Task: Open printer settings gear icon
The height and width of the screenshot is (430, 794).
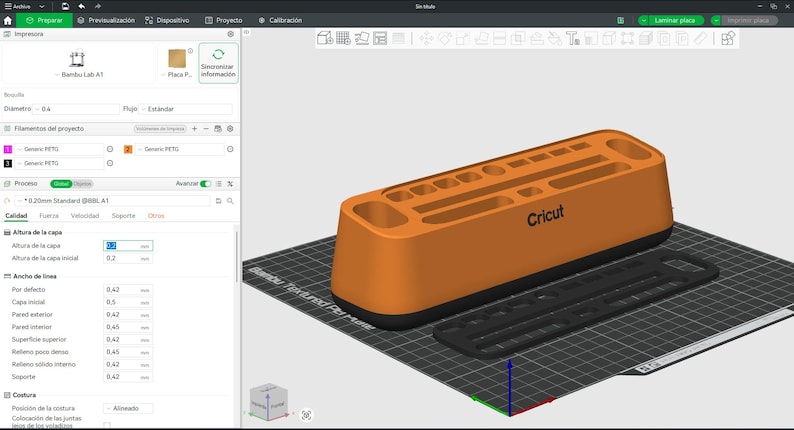Action: [x=231, y=34]
